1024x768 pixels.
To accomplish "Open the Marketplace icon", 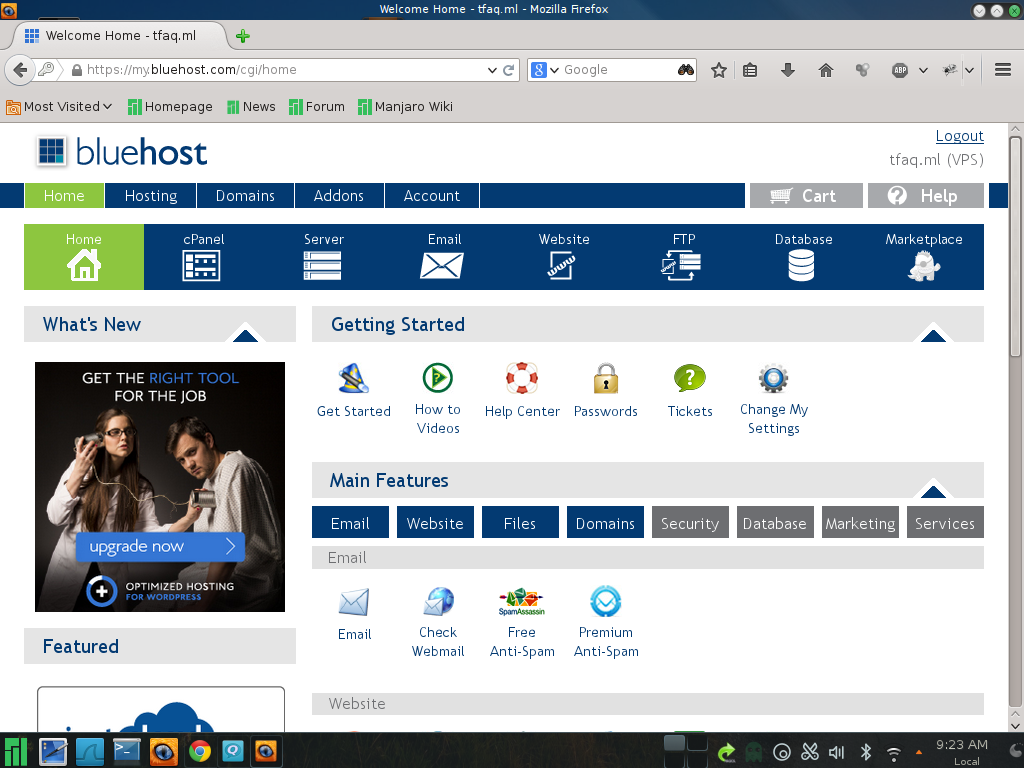I will click(x=923, y=265).
